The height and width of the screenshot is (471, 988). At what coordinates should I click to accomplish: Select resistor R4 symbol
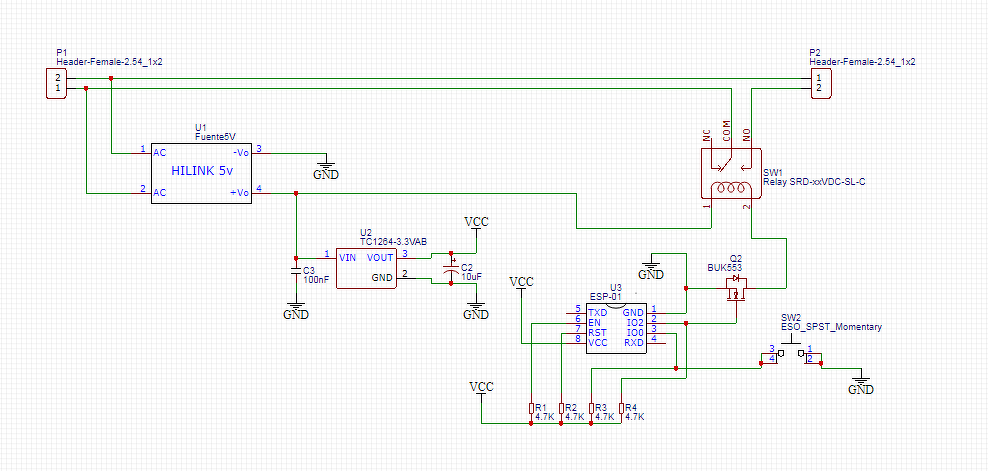click(621, 409)
